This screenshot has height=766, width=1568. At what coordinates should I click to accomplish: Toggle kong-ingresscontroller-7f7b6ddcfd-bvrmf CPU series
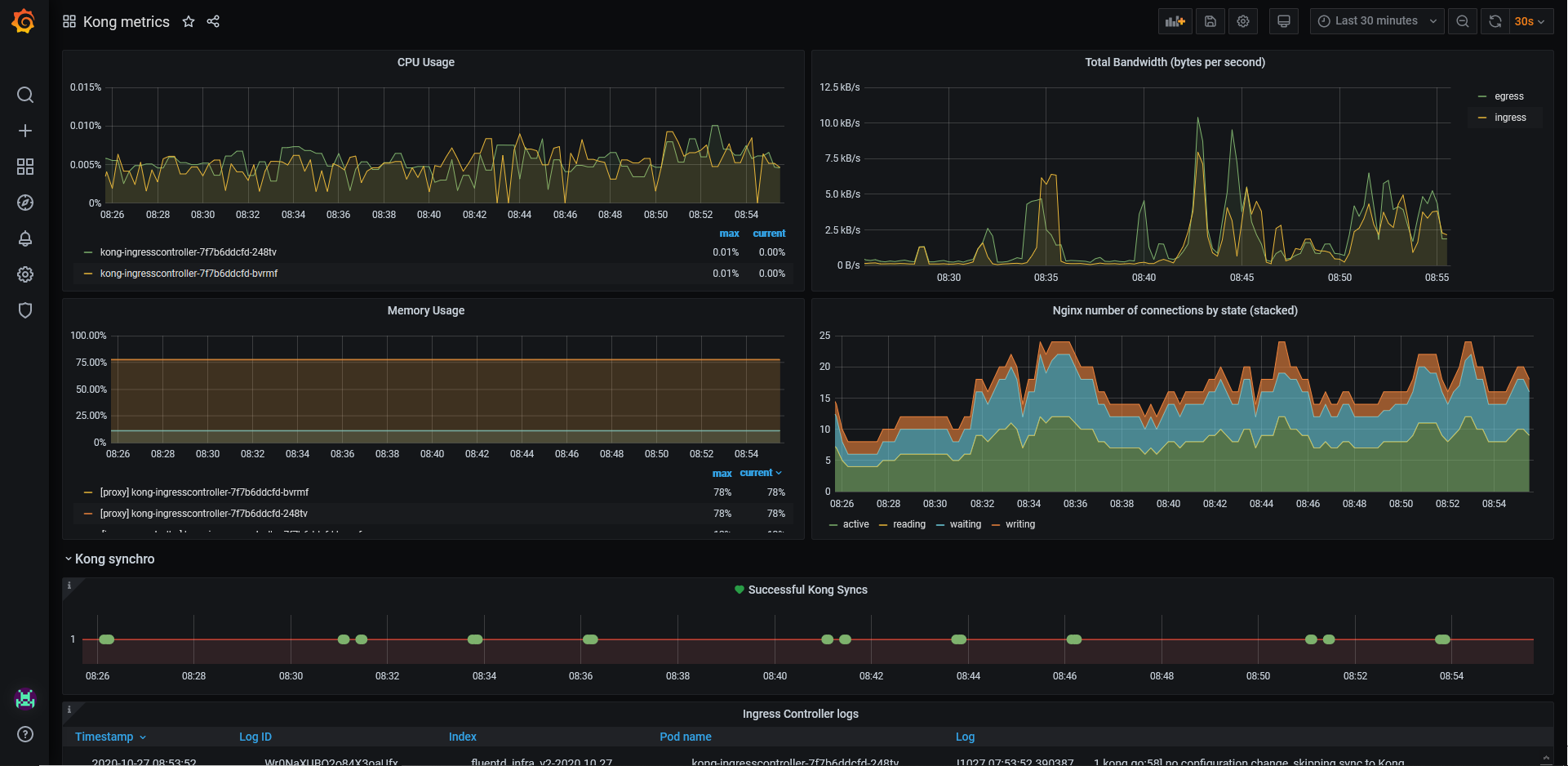[x=189, y=274]
